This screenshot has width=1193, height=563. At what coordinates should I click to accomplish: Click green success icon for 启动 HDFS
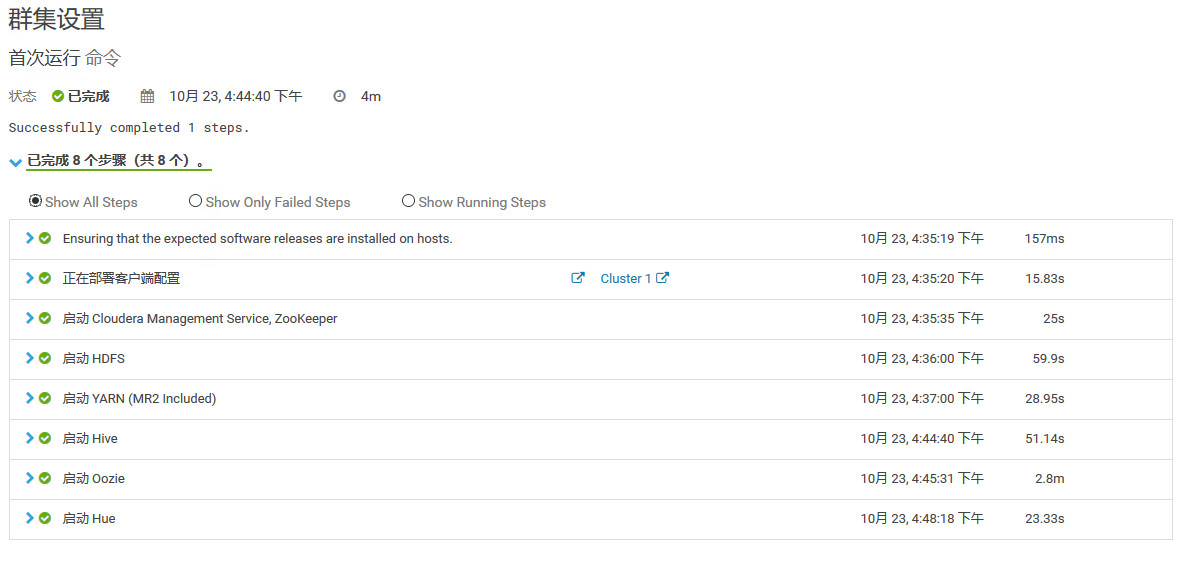45,358
